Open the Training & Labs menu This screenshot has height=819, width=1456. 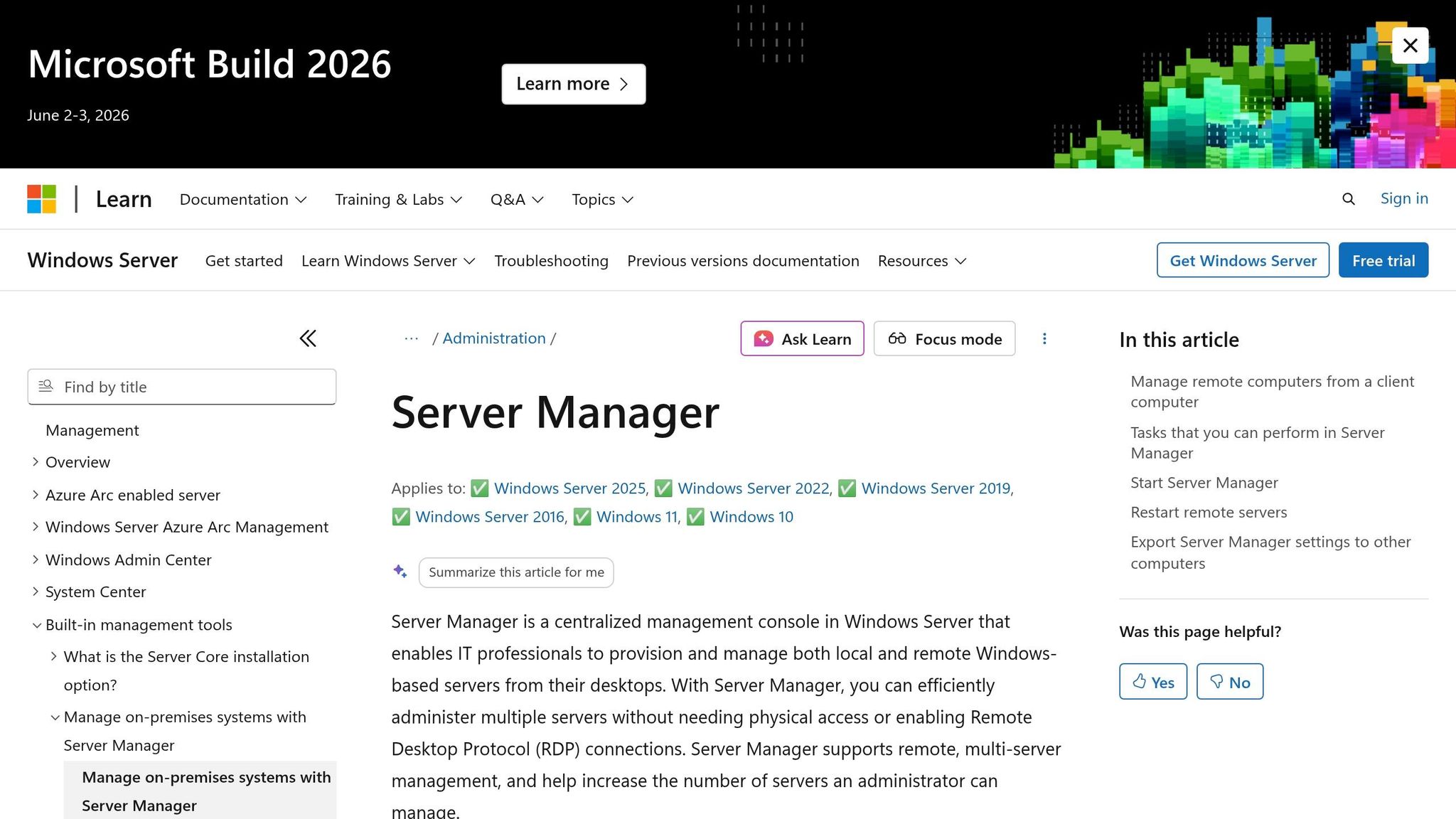pyautogui.click(x=397, y=199)
